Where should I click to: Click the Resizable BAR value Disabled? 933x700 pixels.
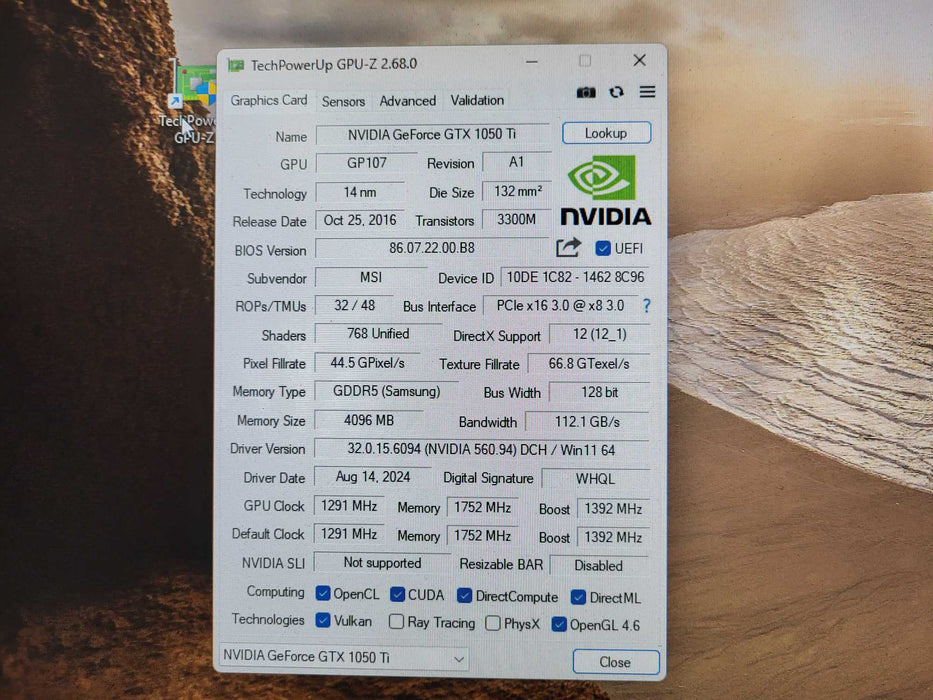tap(599, 565)
